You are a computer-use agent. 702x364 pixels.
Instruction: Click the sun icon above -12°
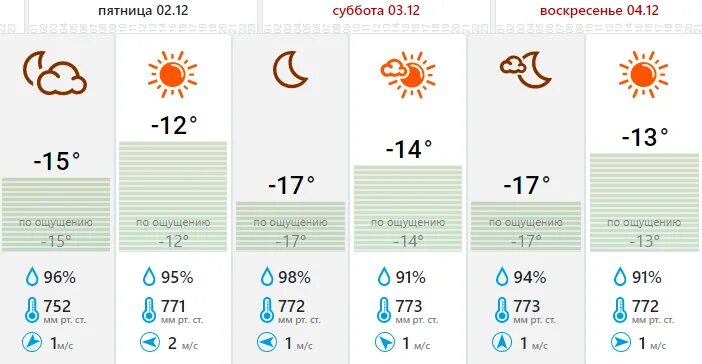tap(173, 74)
